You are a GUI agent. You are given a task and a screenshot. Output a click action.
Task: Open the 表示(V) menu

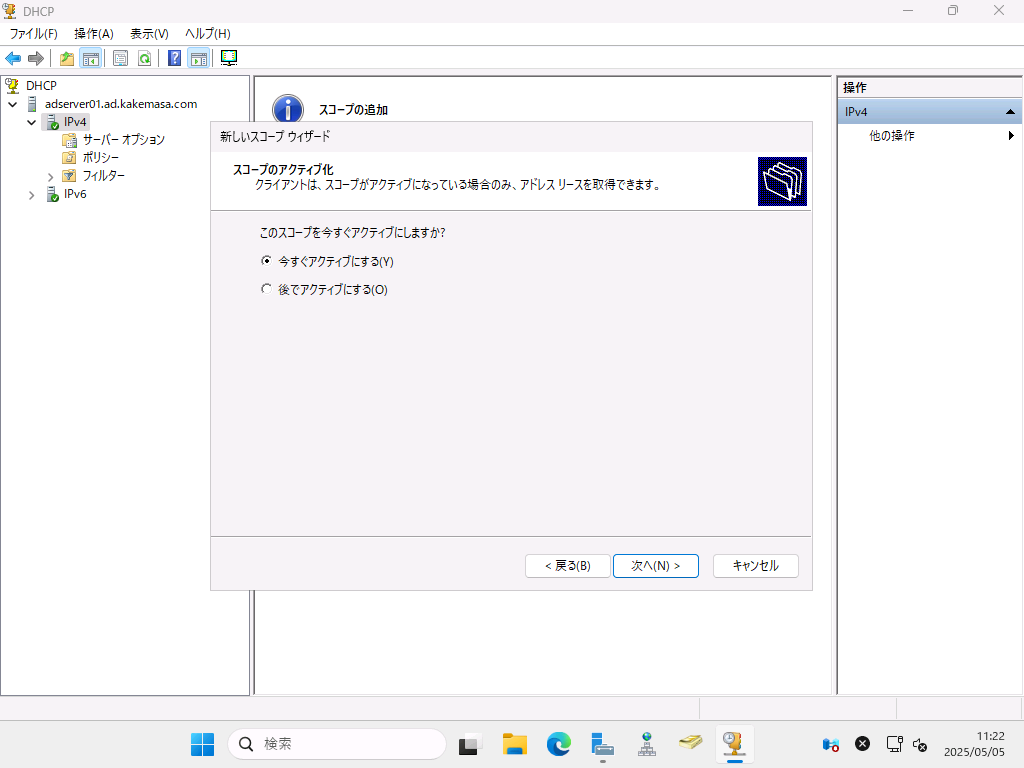coord(149,34)
